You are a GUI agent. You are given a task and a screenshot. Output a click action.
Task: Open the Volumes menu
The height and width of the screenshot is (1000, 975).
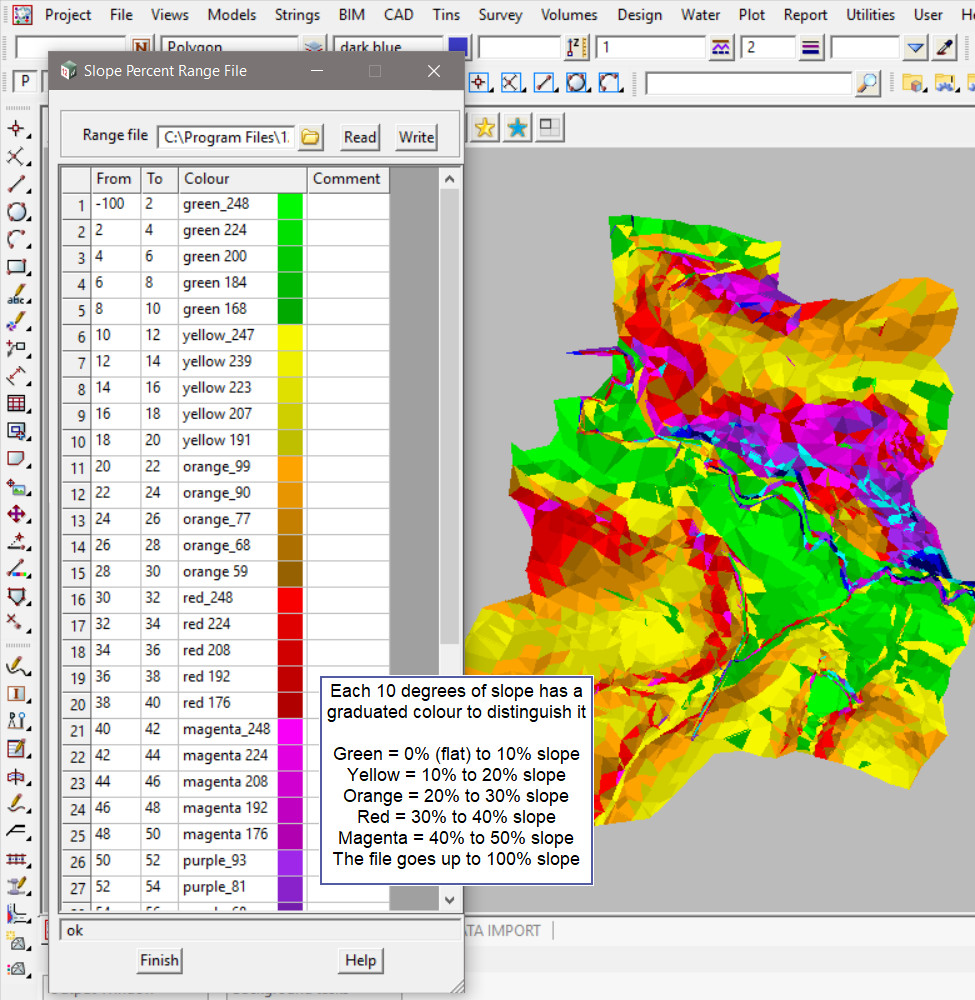click(569, 15)
